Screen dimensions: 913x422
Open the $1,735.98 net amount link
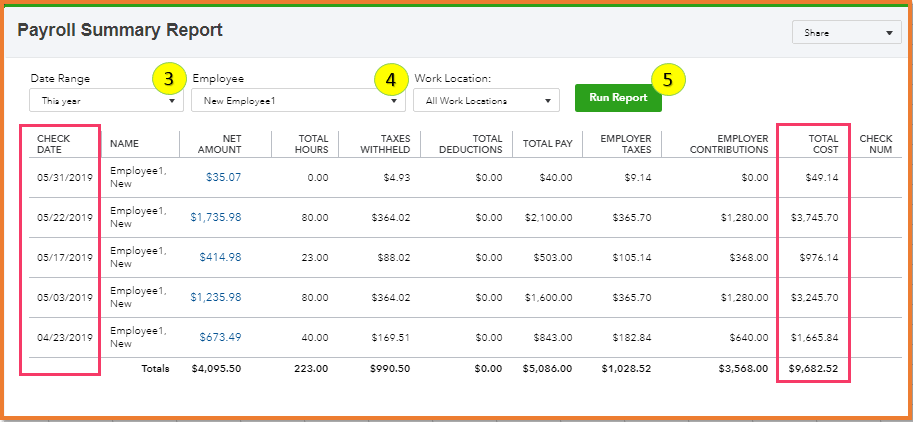tap(215, 217)
